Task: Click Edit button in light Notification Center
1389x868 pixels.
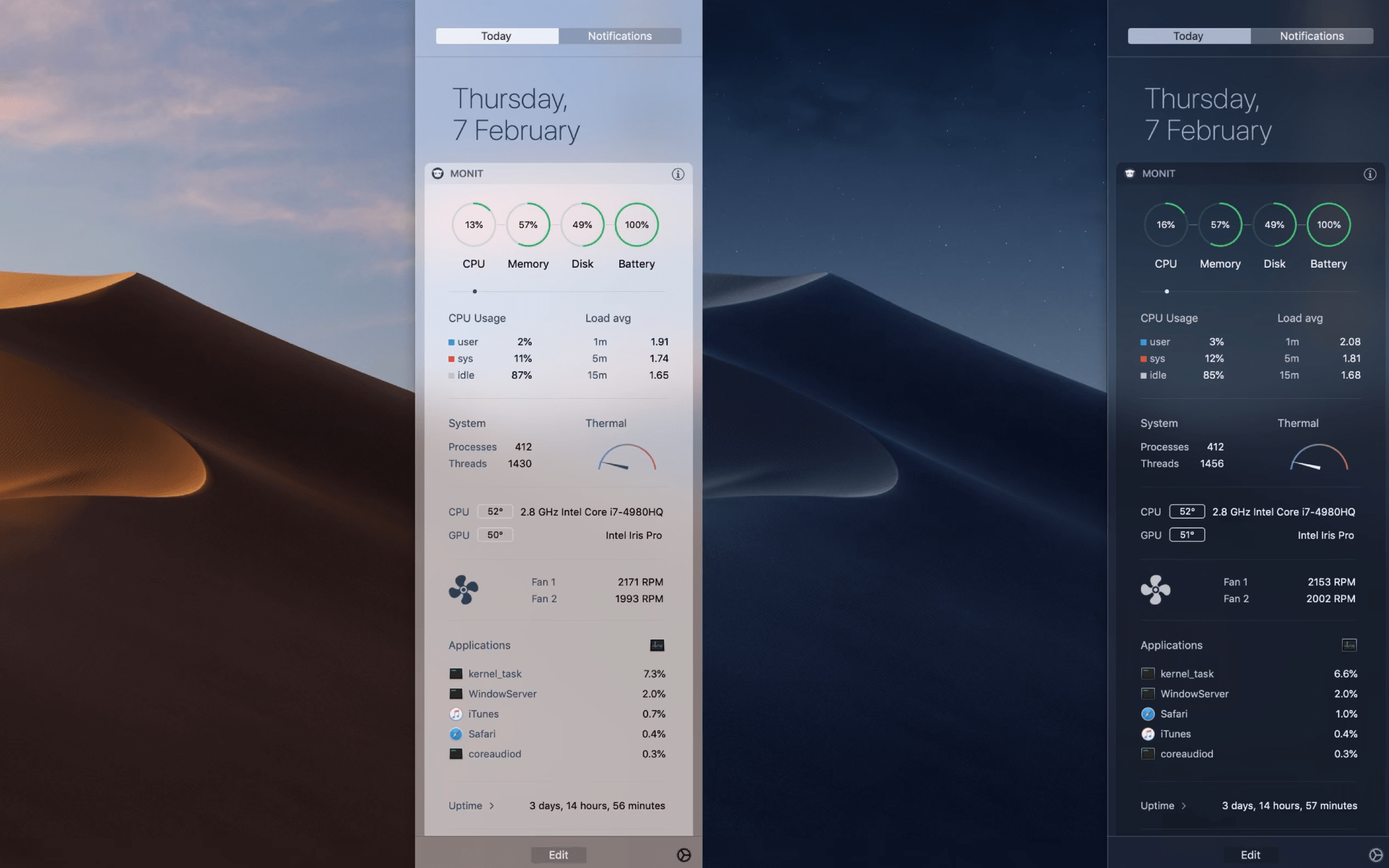Action: click(558, 855)
